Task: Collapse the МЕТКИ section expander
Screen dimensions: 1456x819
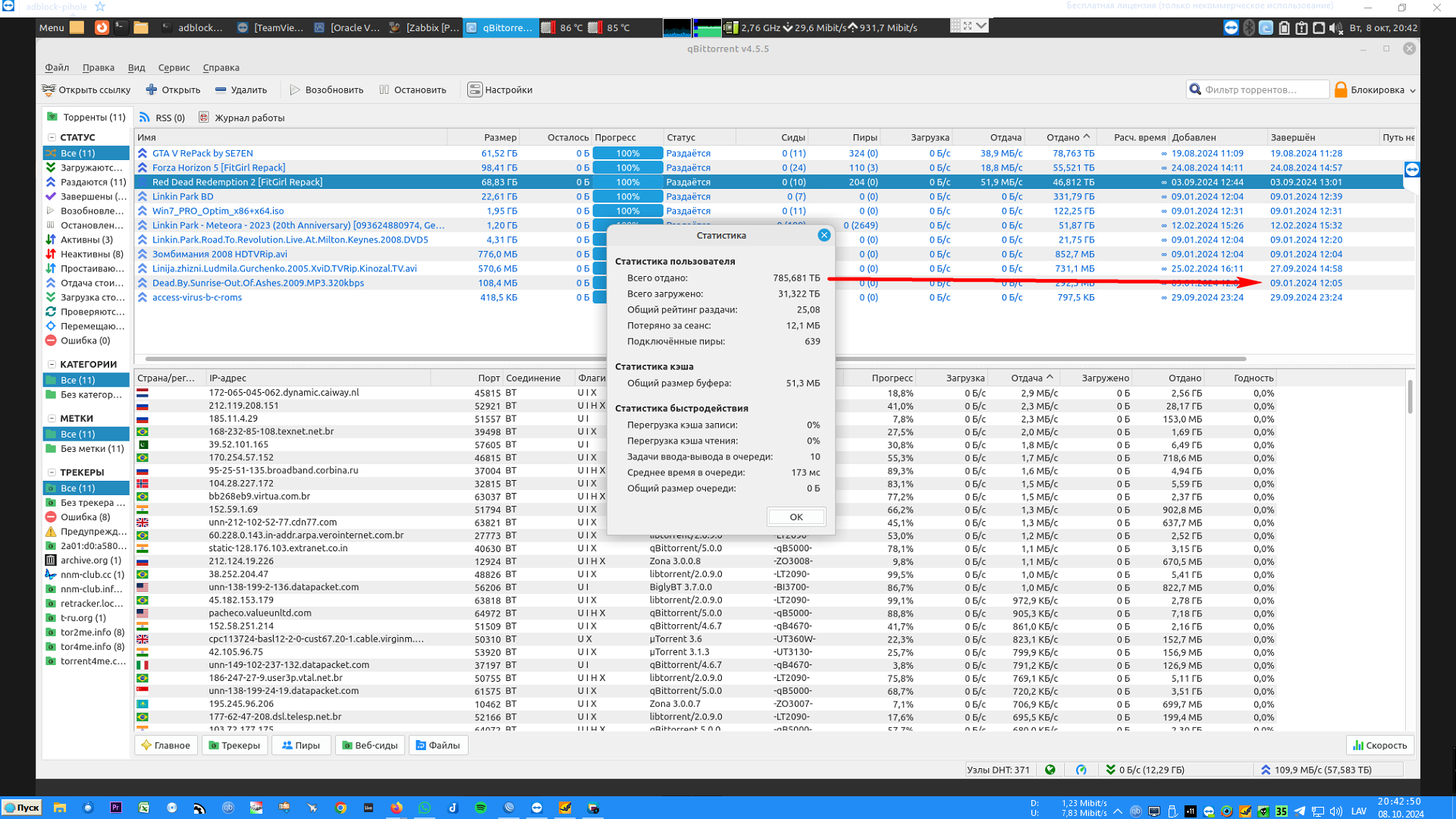Action: [x=52, y=418]
